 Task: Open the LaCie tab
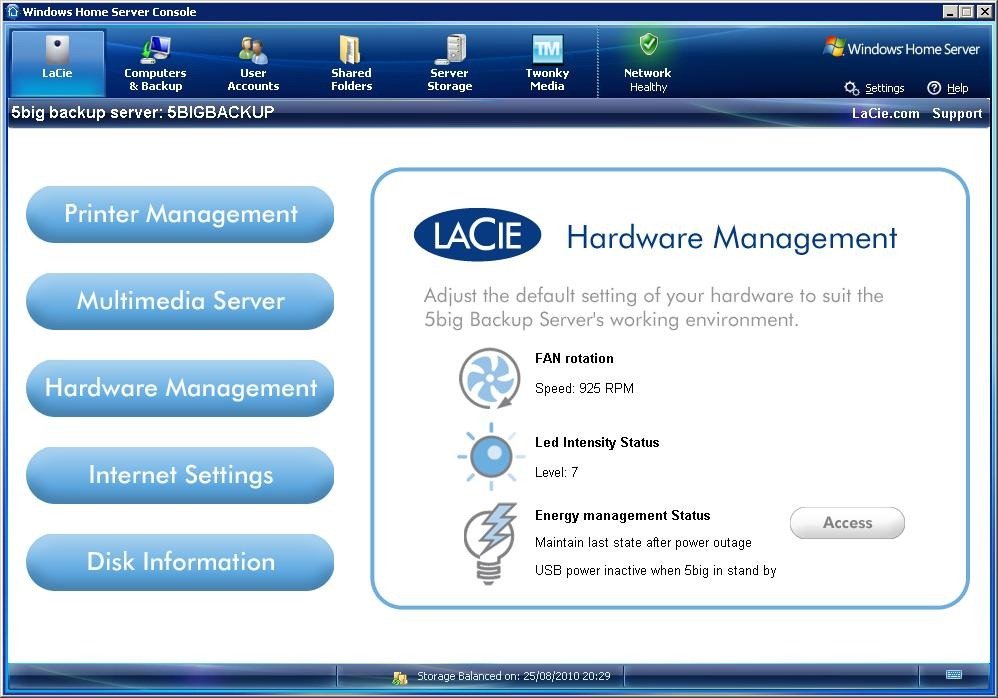[57, 63]
